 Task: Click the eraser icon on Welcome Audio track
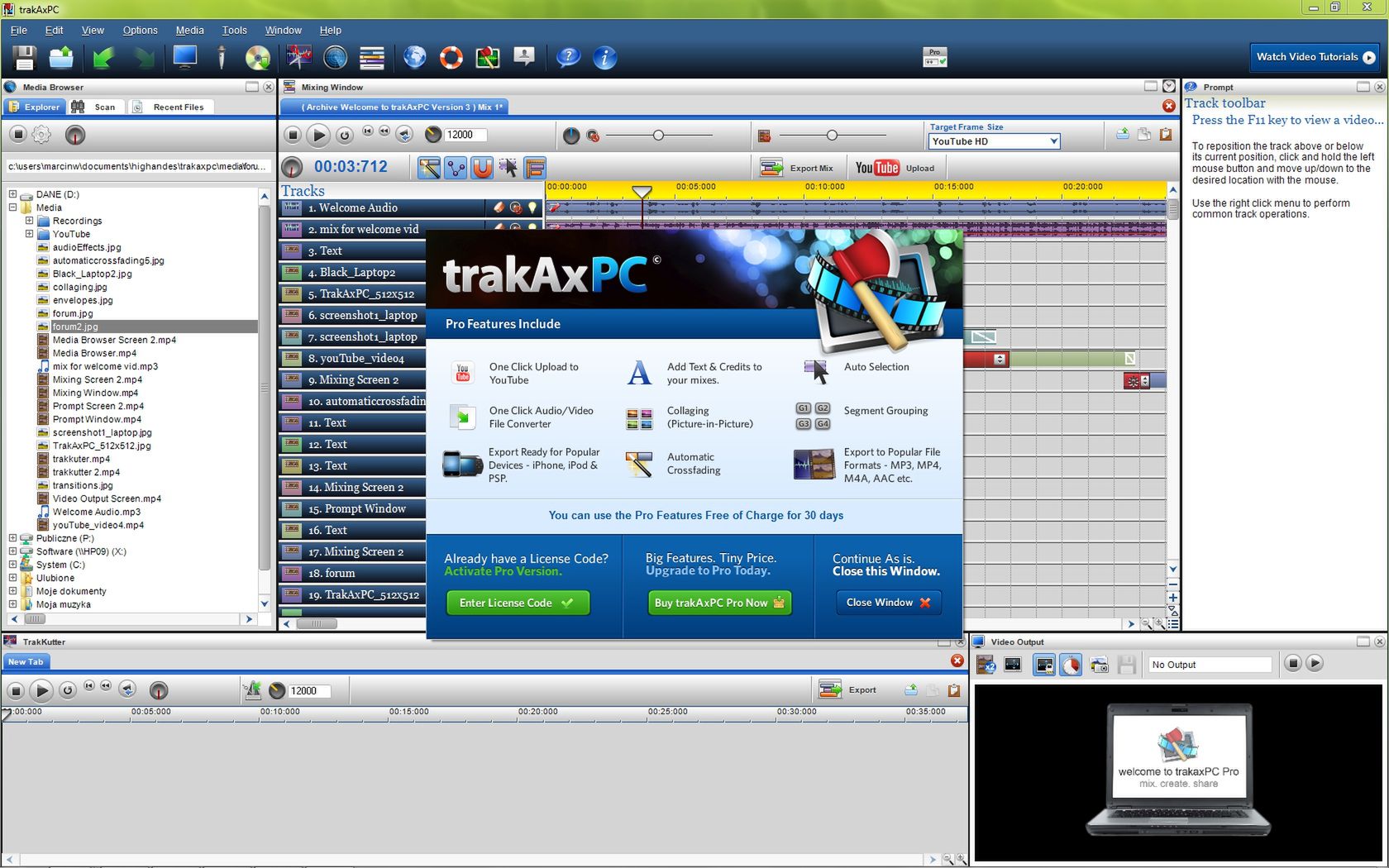coord(499,207)
